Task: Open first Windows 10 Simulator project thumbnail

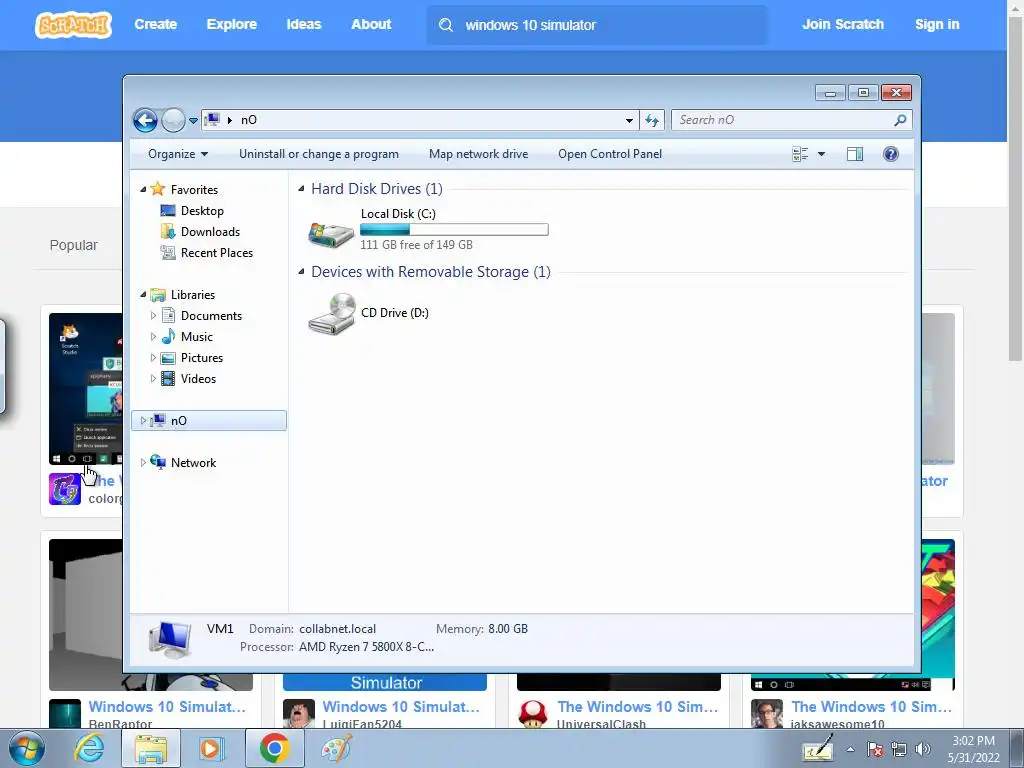Action: pos(86,389)
